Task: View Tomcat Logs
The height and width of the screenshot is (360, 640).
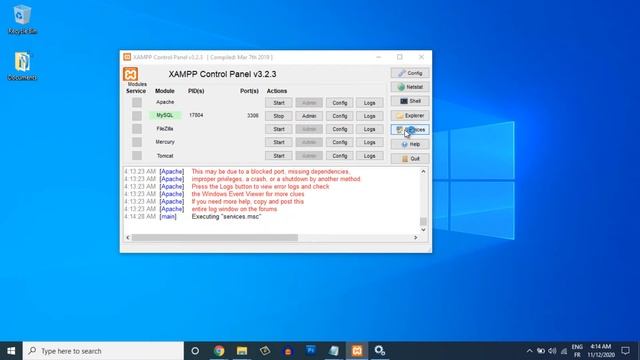Action: [369, 156]
